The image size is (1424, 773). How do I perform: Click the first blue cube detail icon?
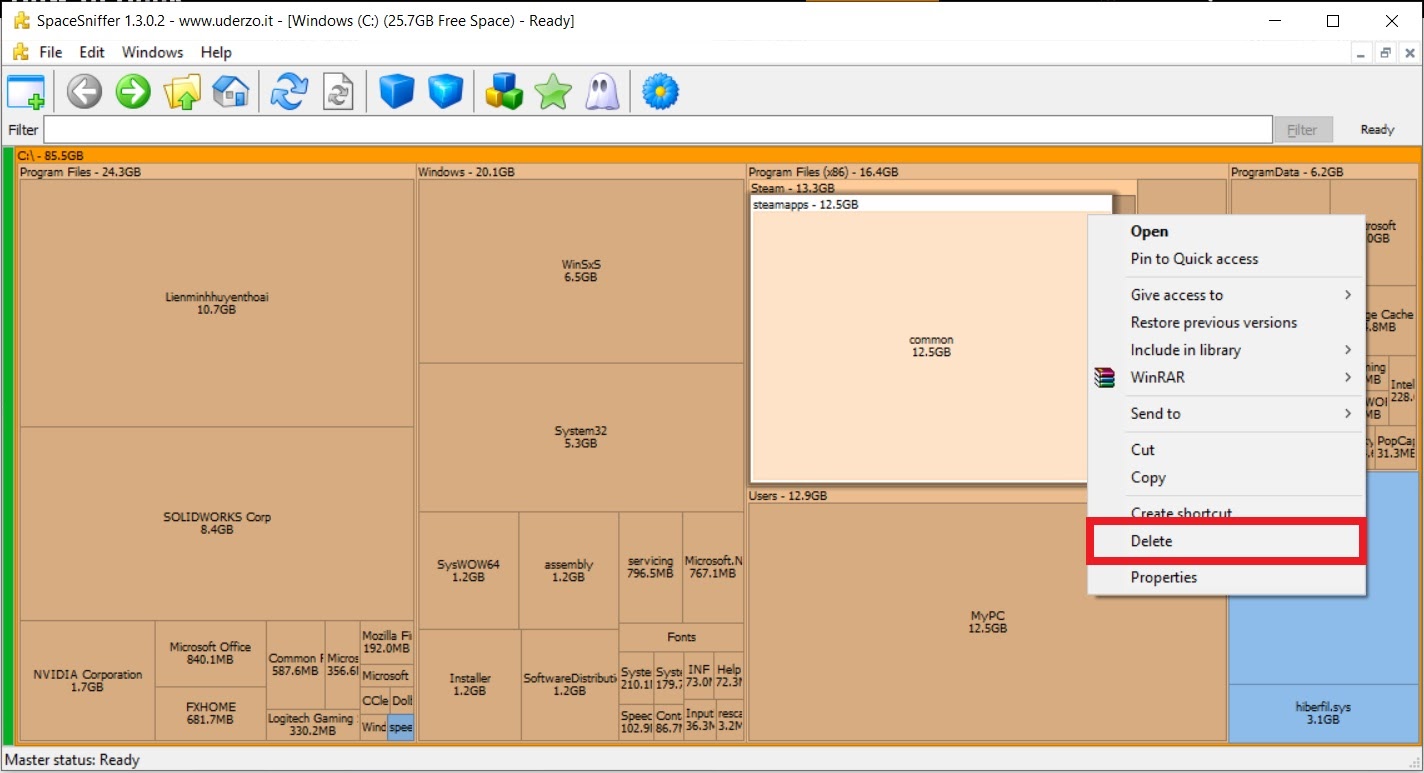click(x=397, y=92)
